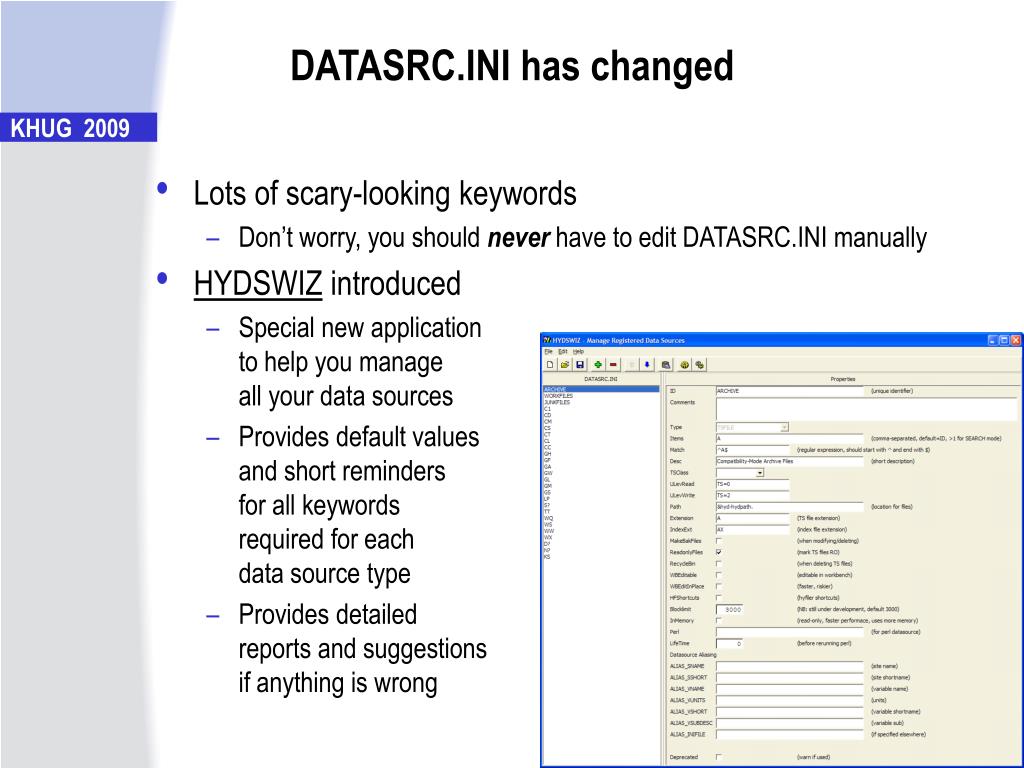Viewport: 1024px width, 768px height.
Task: Select TT in the data source list
Action: pos(547,511)
